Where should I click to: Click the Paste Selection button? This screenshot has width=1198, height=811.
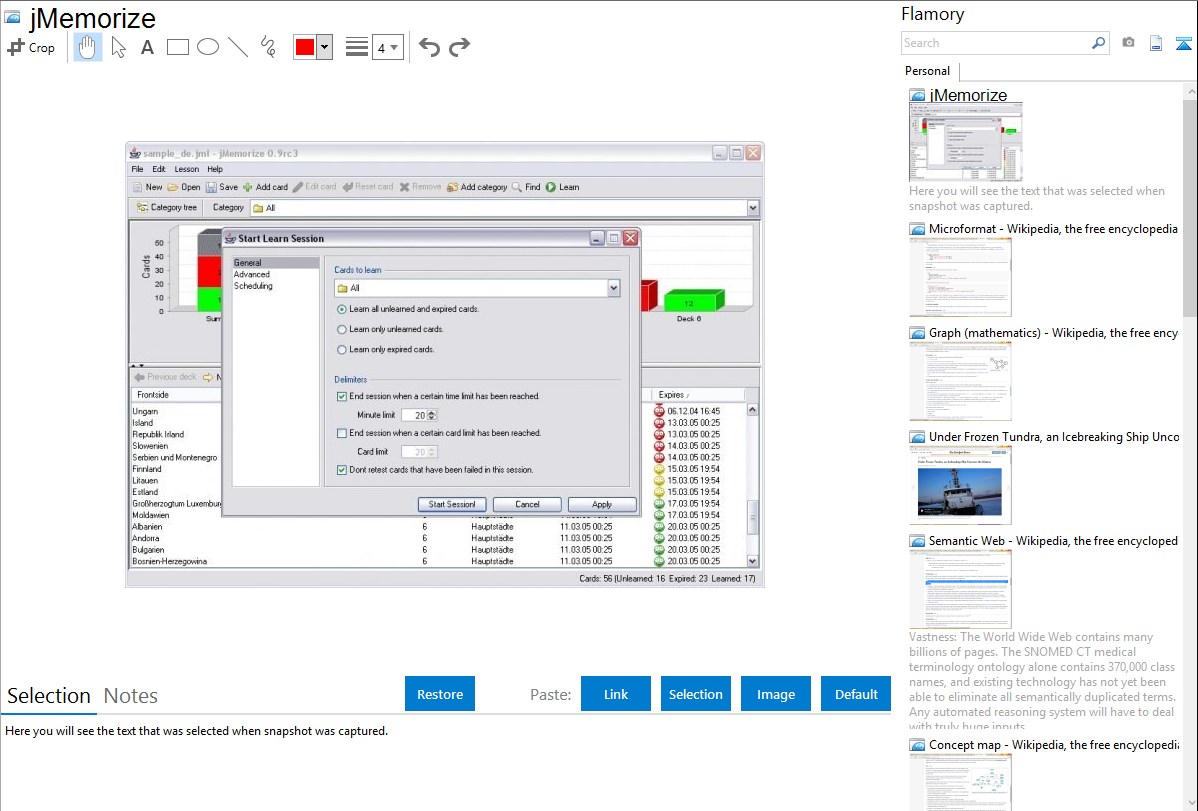[695, 694]
